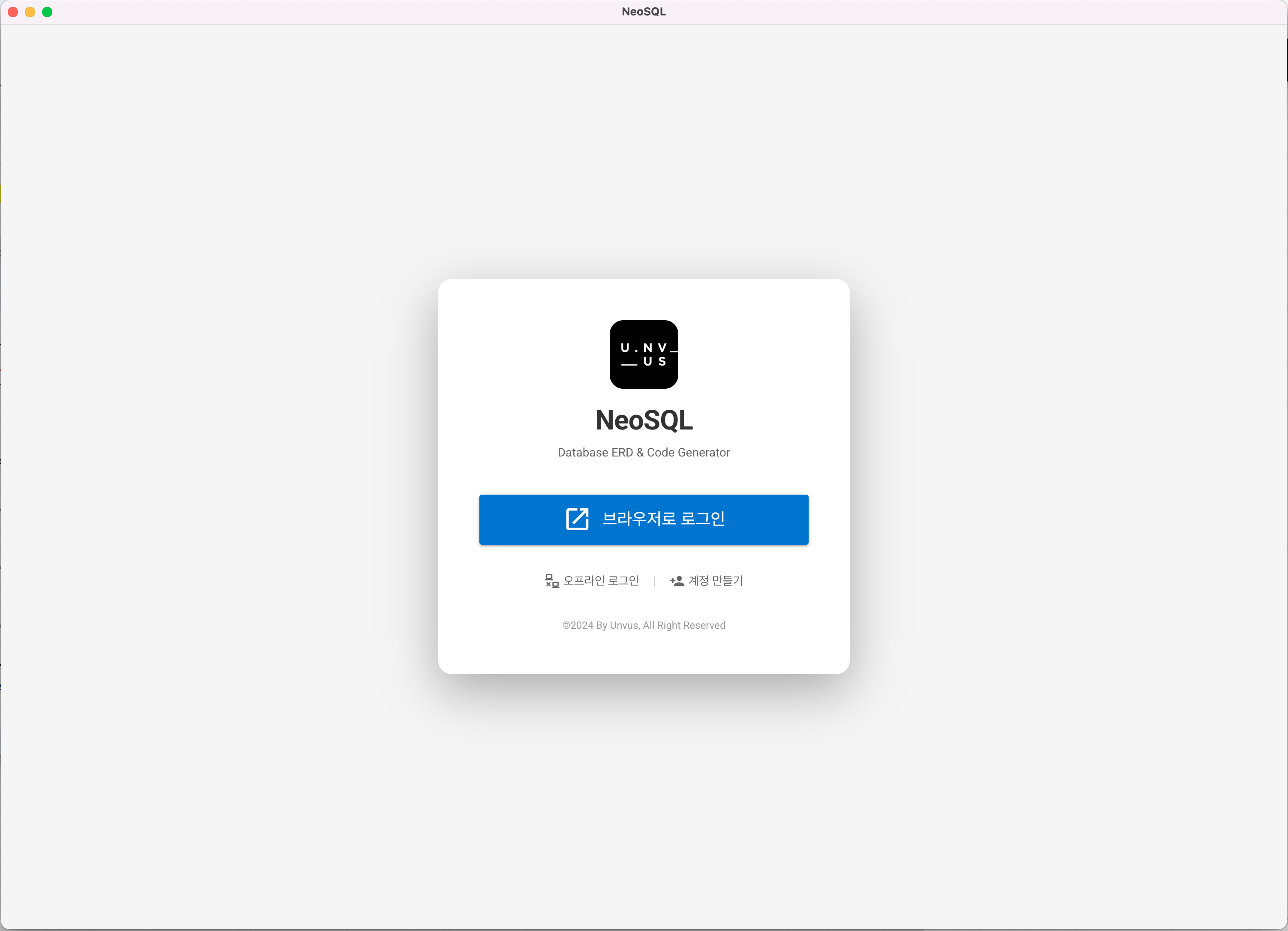The height and width of the screenshot is (931, 1288).
Task: Click the Database ERD & Code Generator subtitle
Action: pos(644,453)
